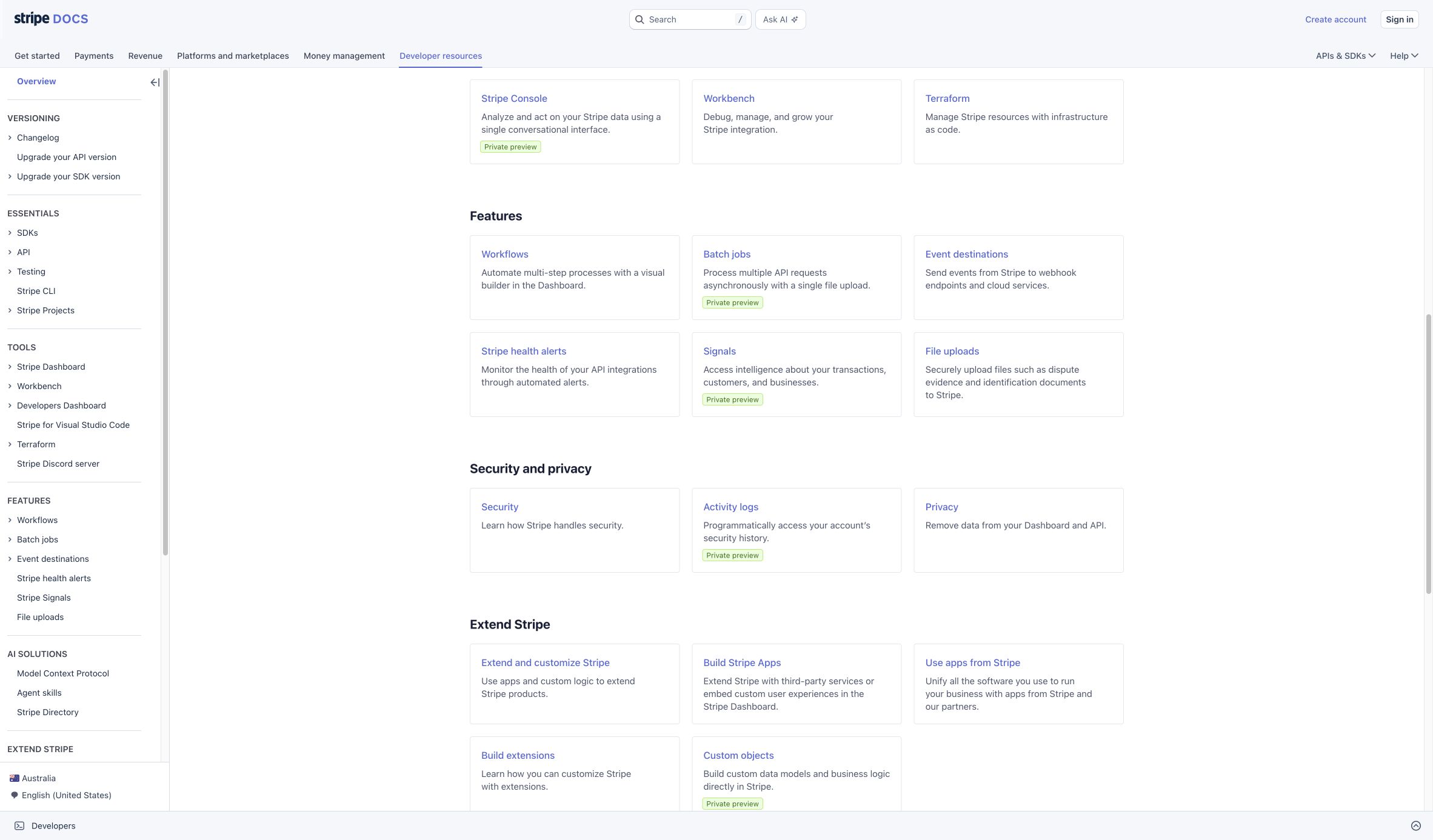This screenshot has height=840, width=1433.
Task: Open the Event destinations card link
Action: click(x=966, y=254)
